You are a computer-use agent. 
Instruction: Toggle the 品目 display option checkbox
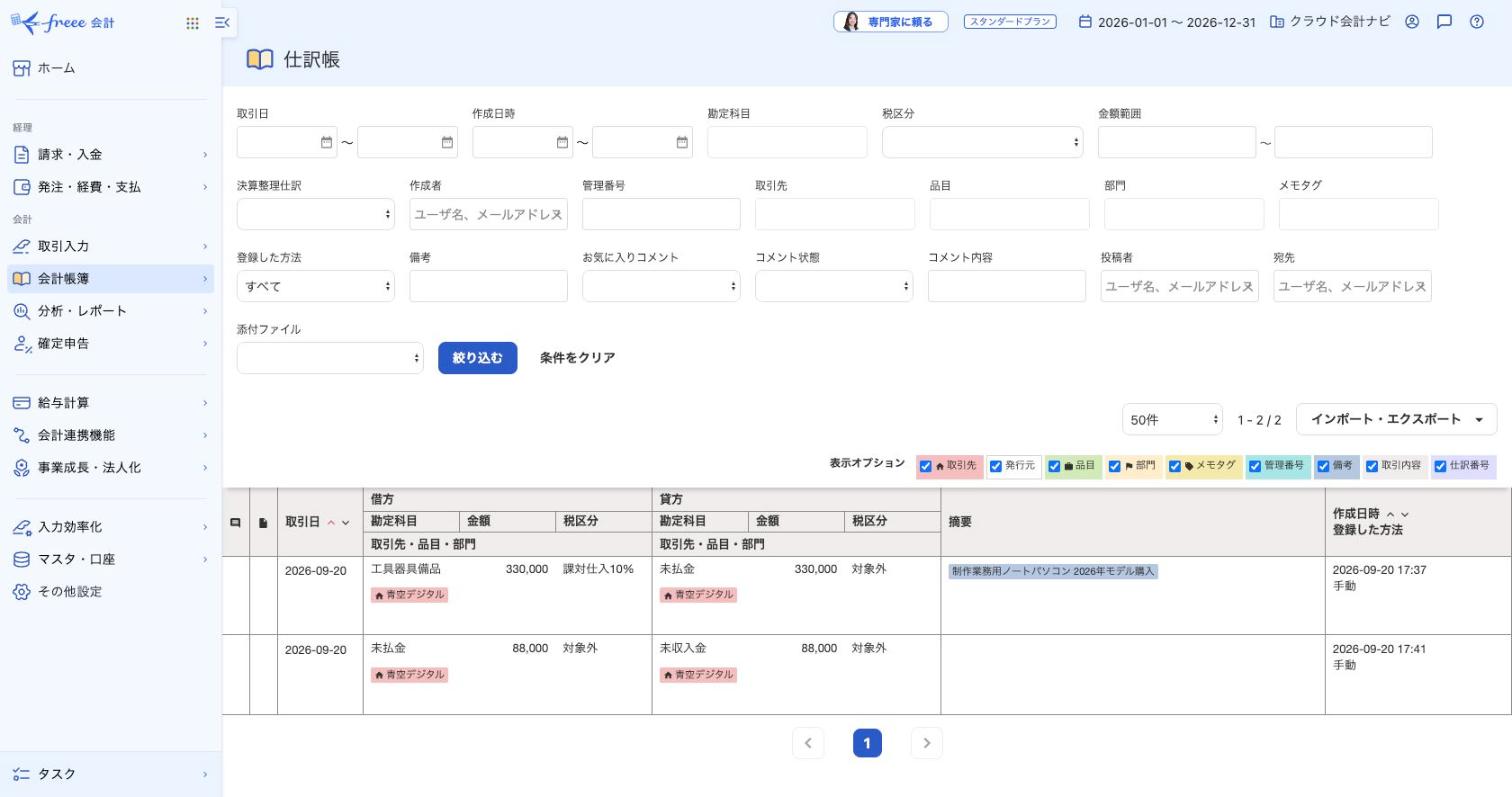(x=1054, y=466)
